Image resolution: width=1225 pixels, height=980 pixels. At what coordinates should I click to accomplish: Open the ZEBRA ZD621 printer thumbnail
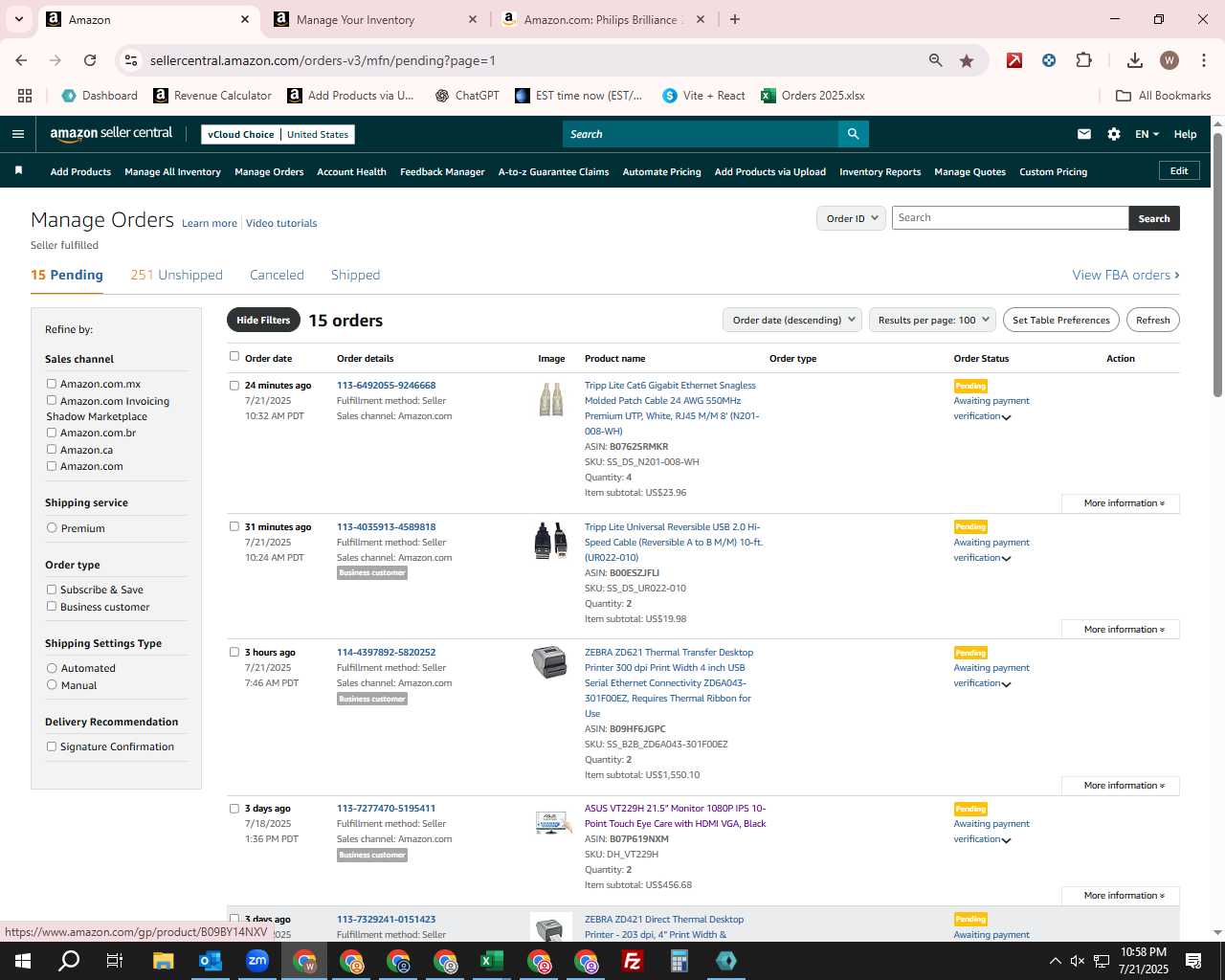click(x=550, y=662)
